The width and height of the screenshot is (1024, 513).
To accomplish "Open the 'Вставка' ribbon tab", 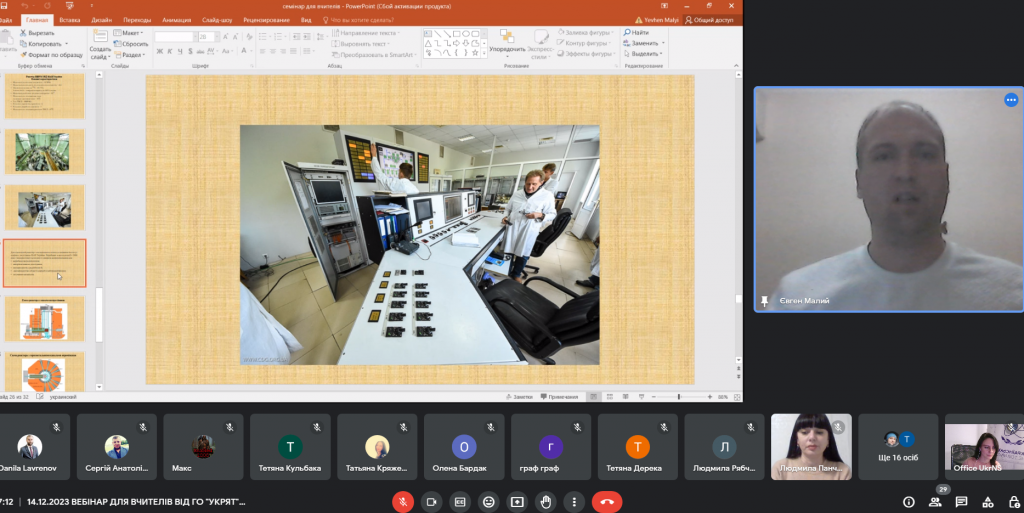I will point(70,19).
